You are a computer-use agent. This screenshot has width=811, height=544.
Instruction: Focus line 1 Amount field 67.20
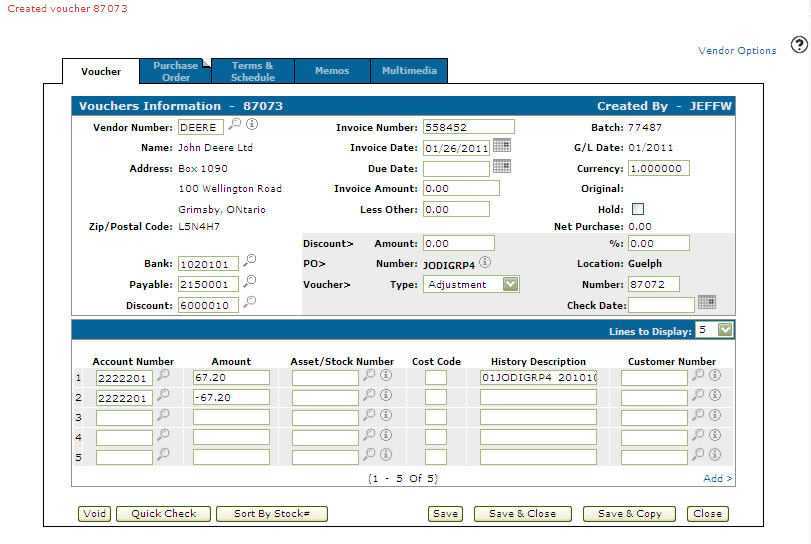(231, 377)
